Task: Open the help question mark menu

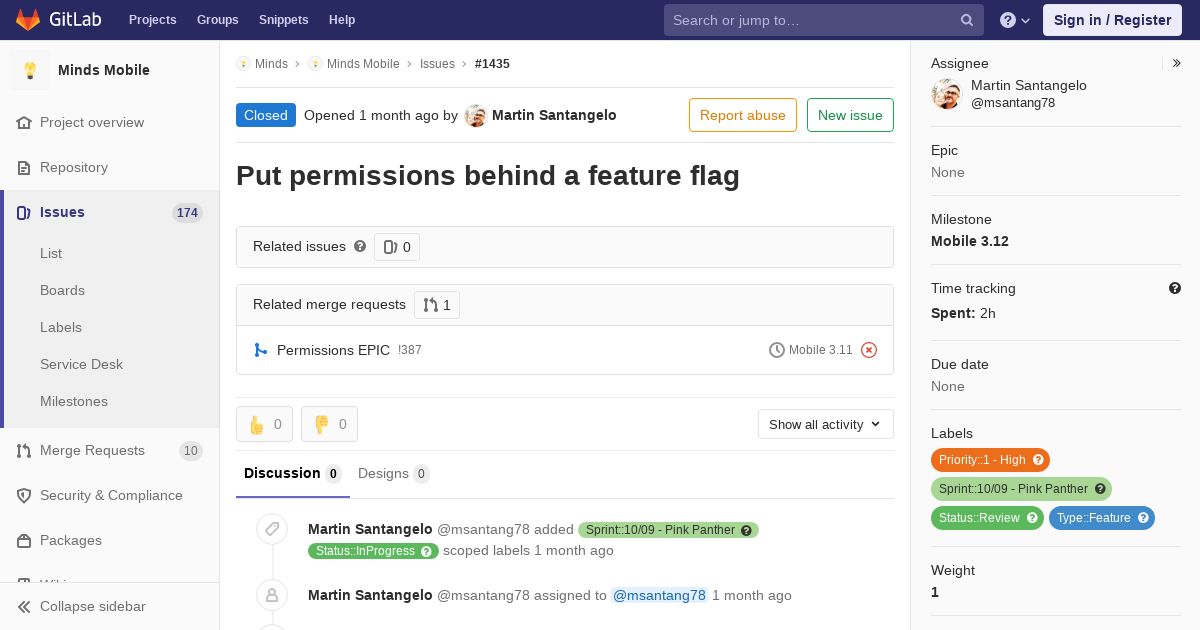Action: (1015, 20)
